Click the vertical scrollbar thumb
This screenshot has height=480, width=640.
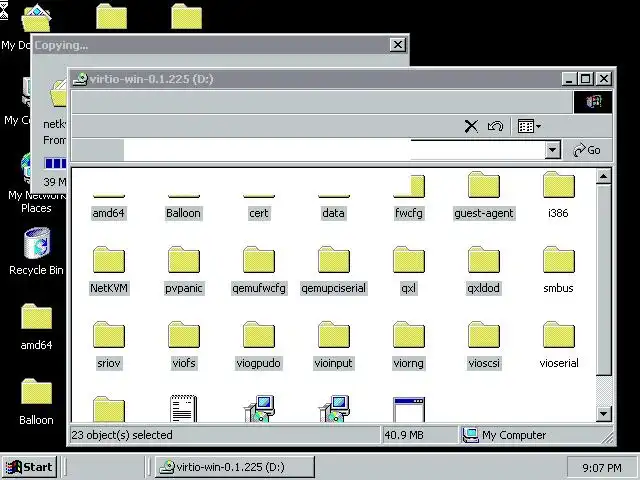603,280
